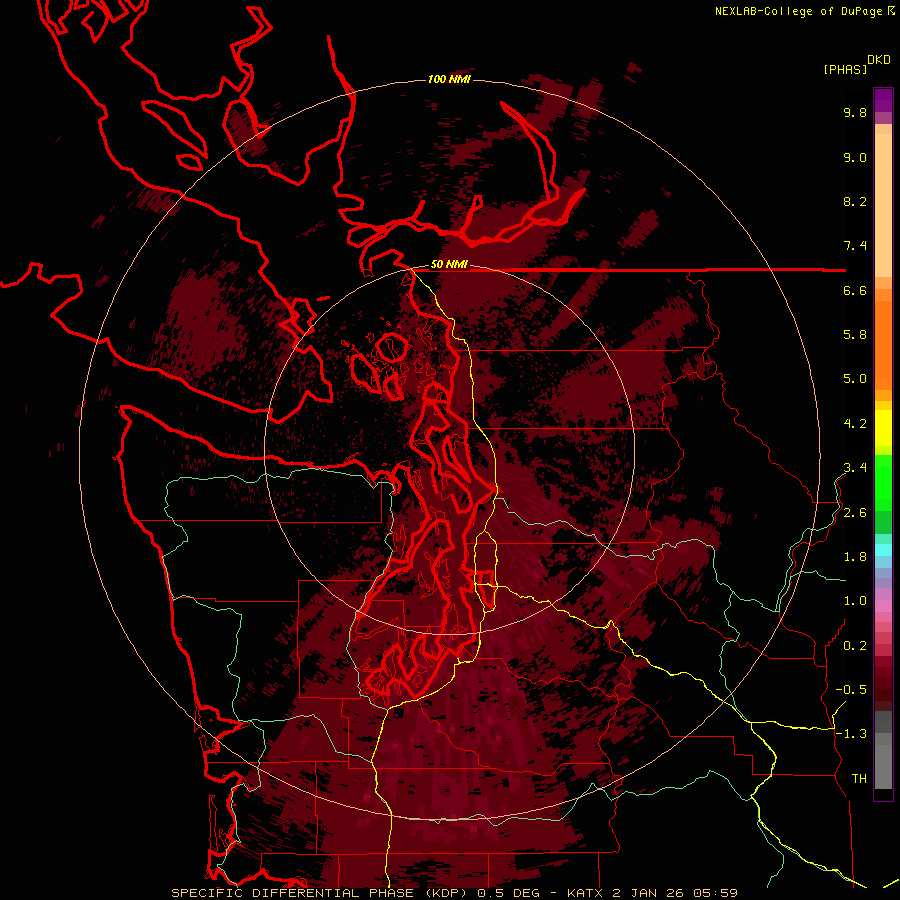
Task: Click the TH label on the scale
Action: pos(859,779)
